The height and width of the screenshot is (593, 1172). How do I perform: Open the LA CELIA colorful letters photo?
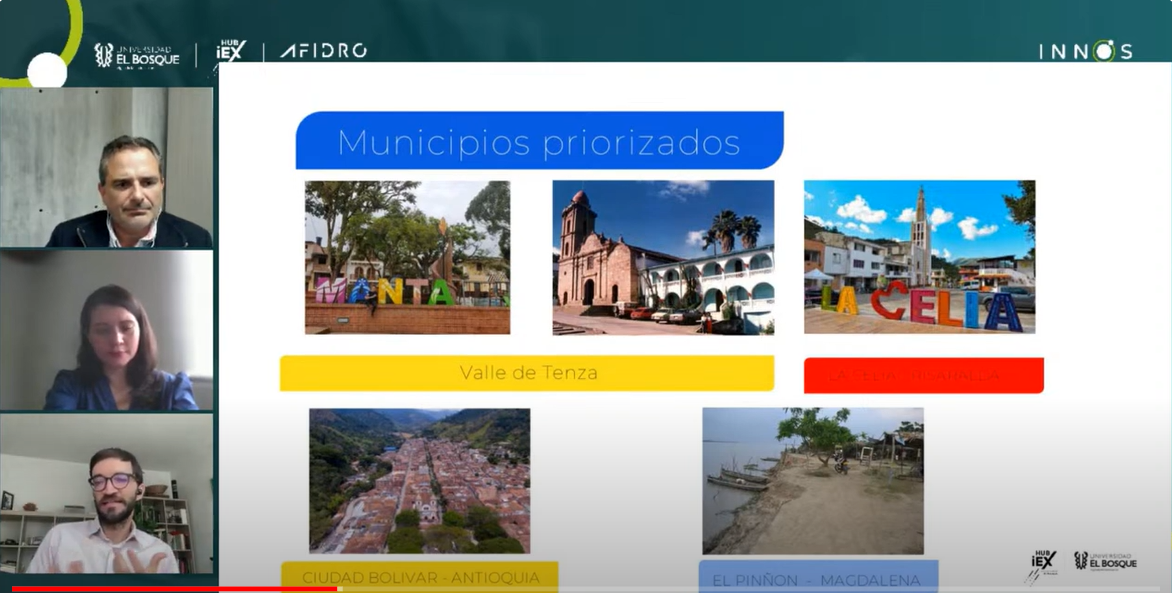(919, 256)
